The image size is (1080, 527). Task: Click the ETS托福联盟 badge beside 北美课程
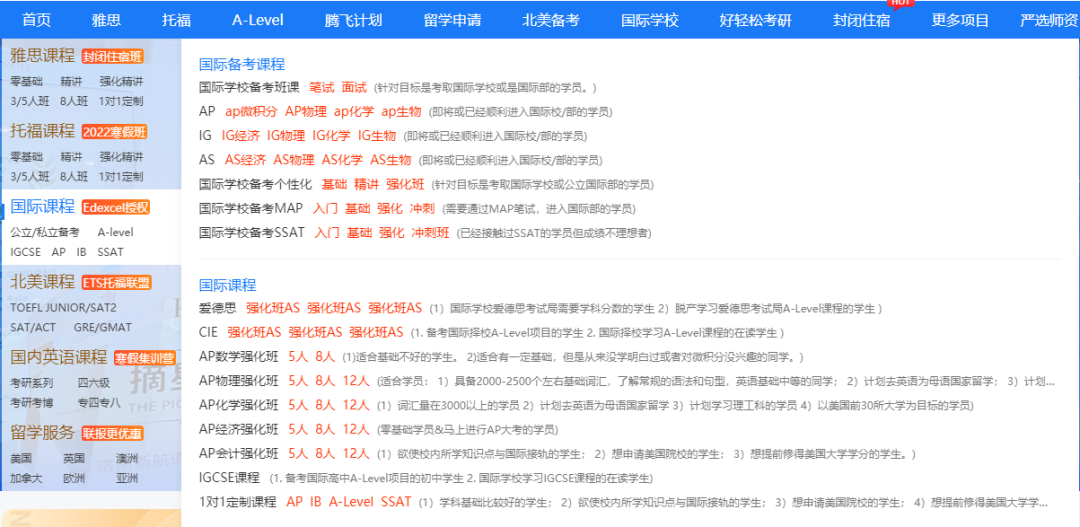click(116, 282)
